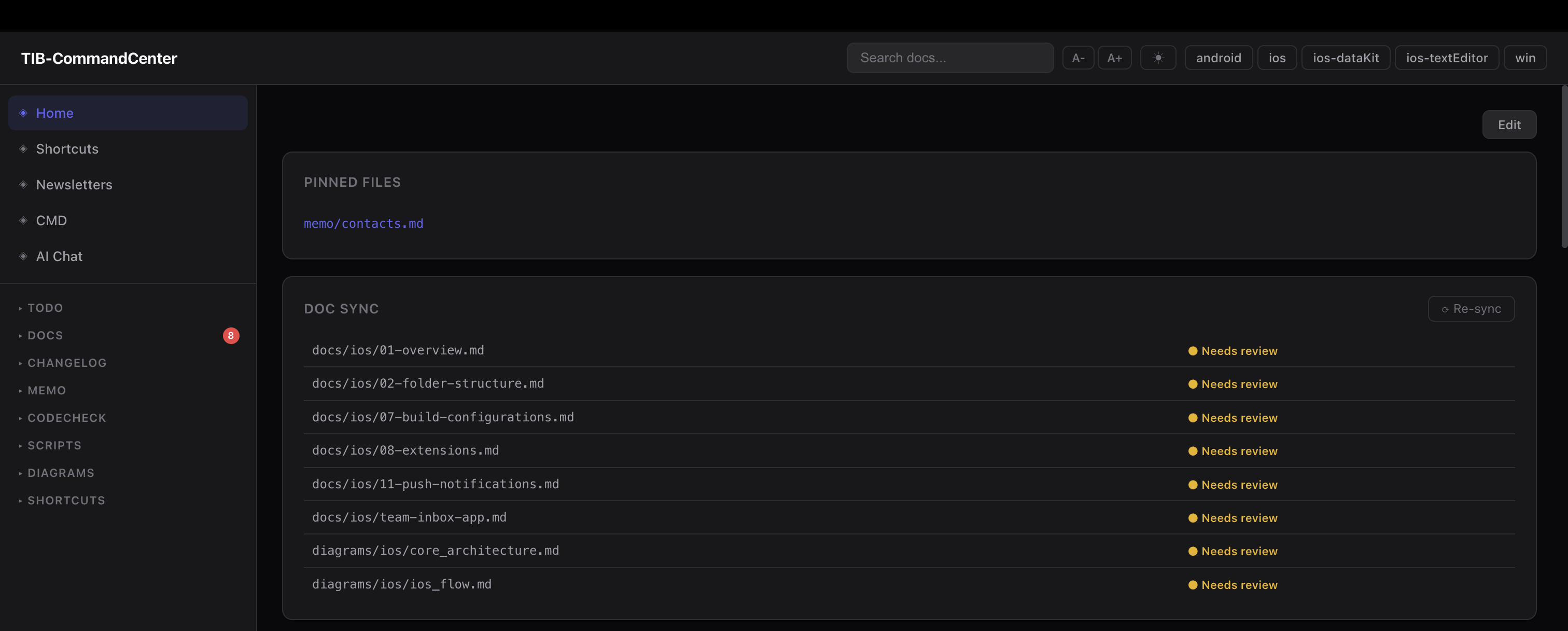Expand the TODO section
This screenshot has height=631, width=1568.
tap(45, 308)
